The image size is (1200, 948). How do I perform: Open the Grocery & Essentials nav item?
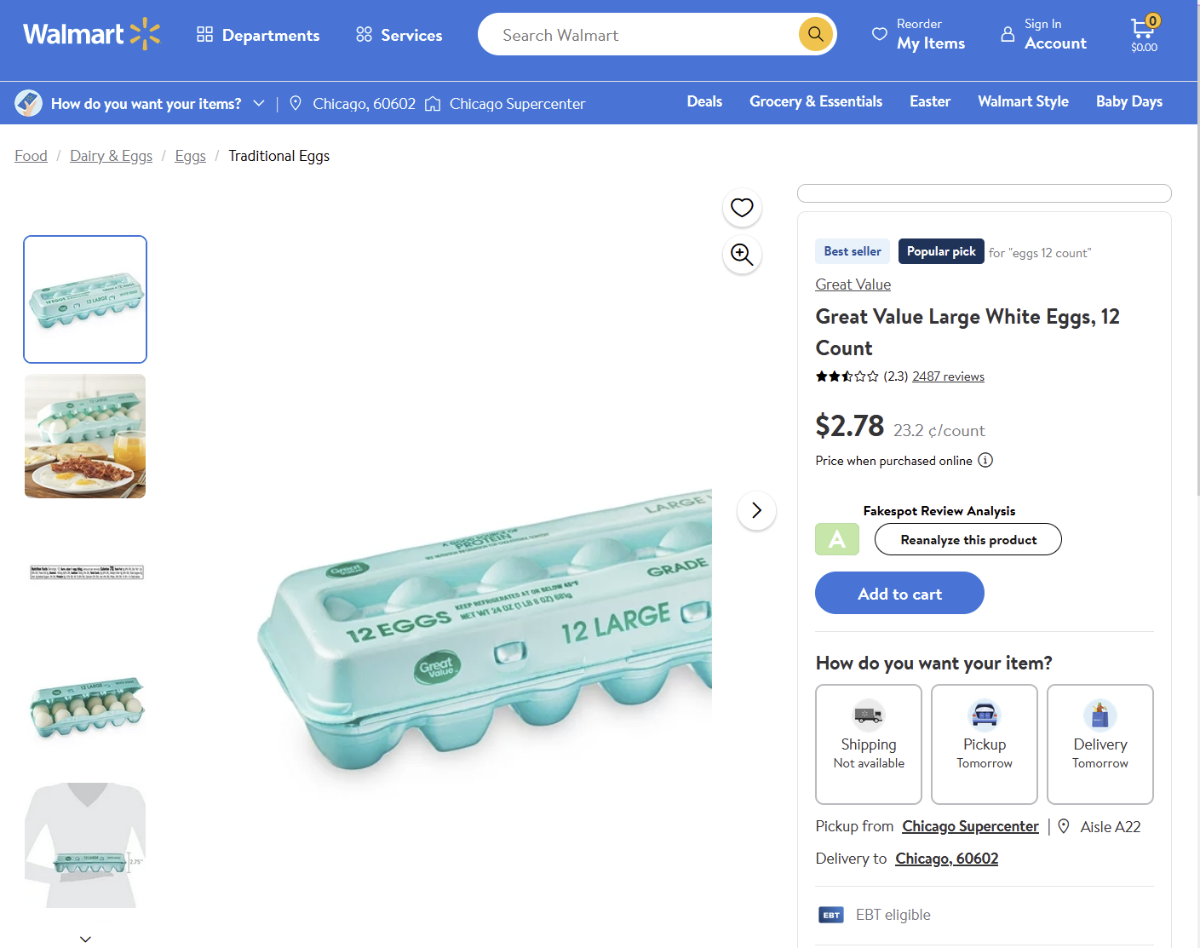click(815, 102)
